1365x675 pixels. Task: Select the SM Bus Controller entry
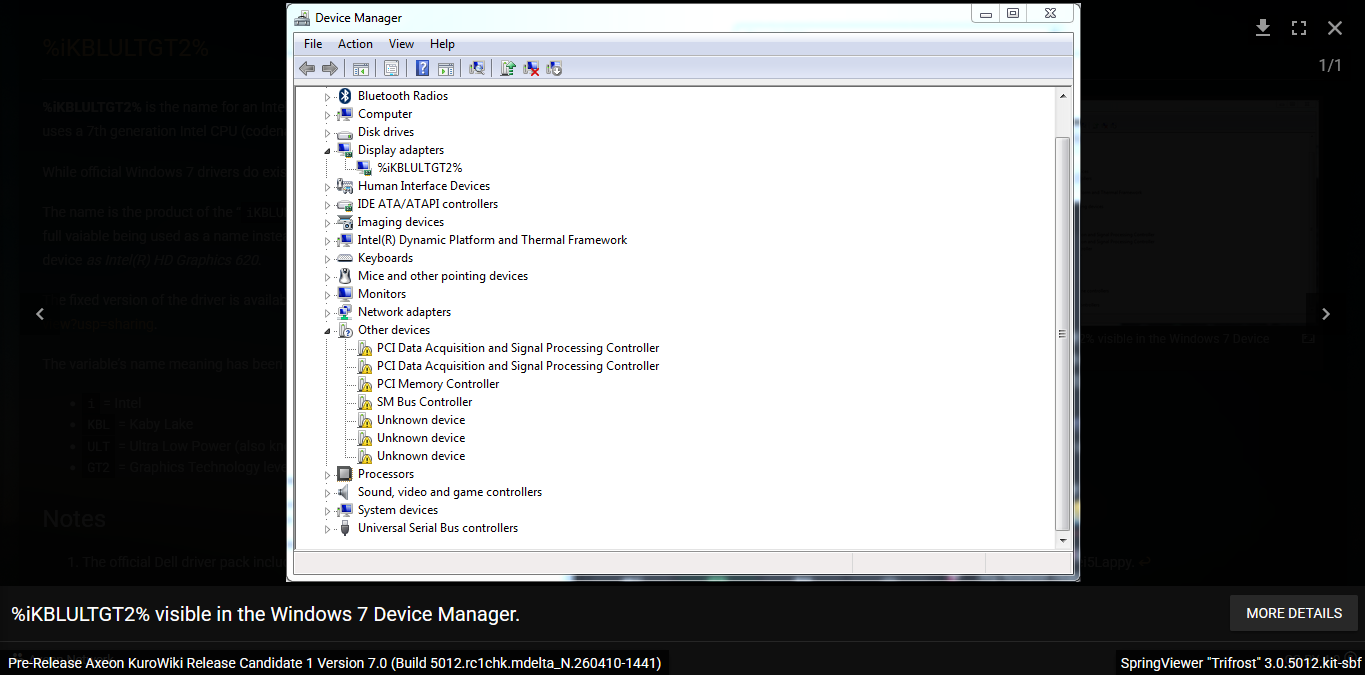click(424, 402)
